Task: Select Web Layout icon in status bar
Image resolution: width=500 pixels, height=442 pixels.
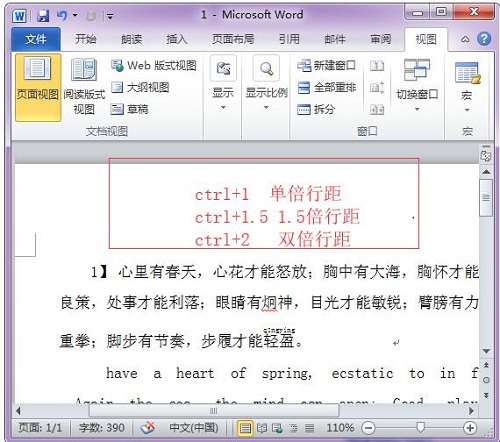Action: coord(277,428)
